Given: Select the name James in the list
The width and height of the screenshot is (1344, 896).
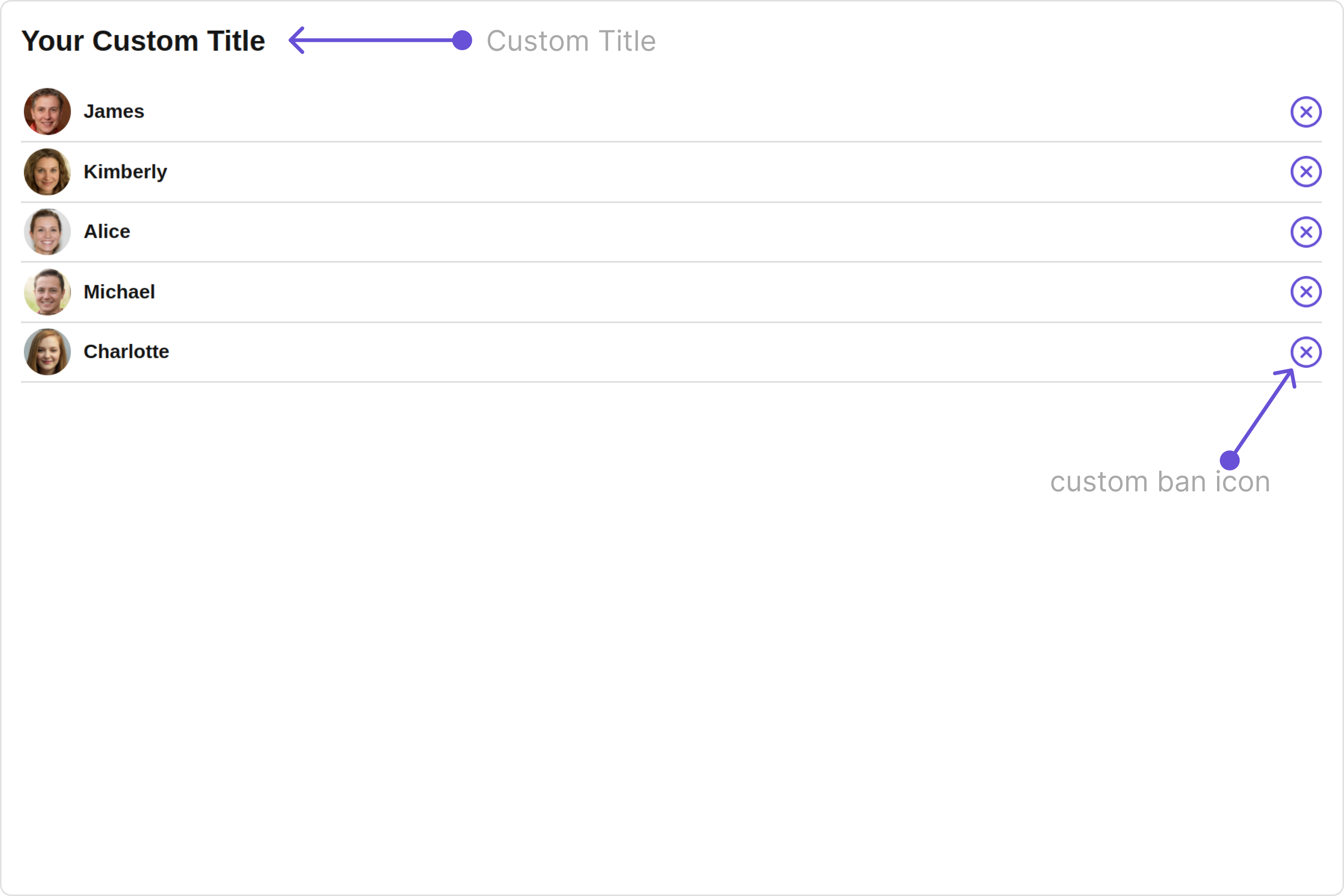Looking at the screenshot, I should coord(114,111).
